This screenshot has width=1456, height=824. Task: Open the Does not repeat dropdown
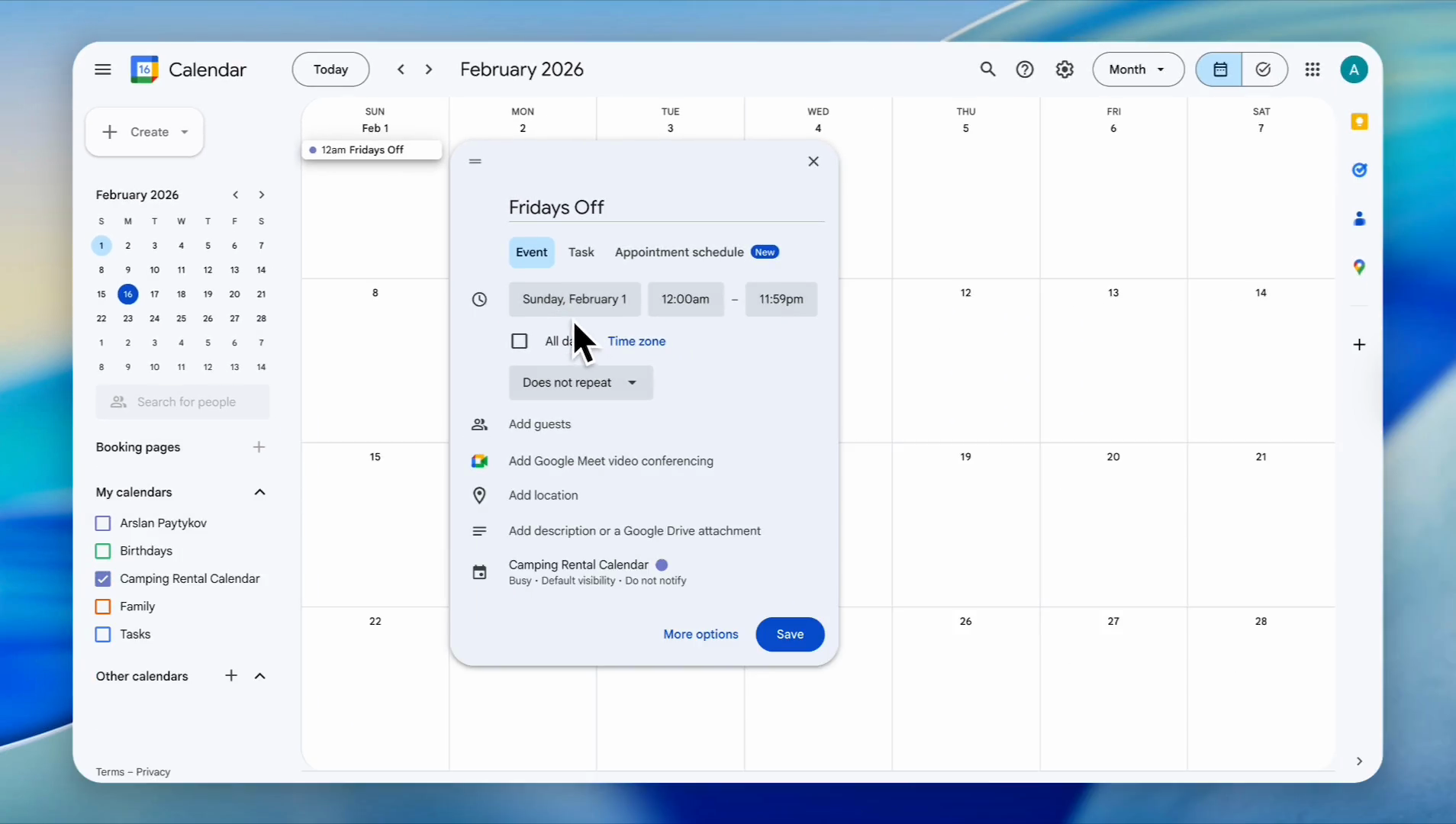tap(581, 383)
